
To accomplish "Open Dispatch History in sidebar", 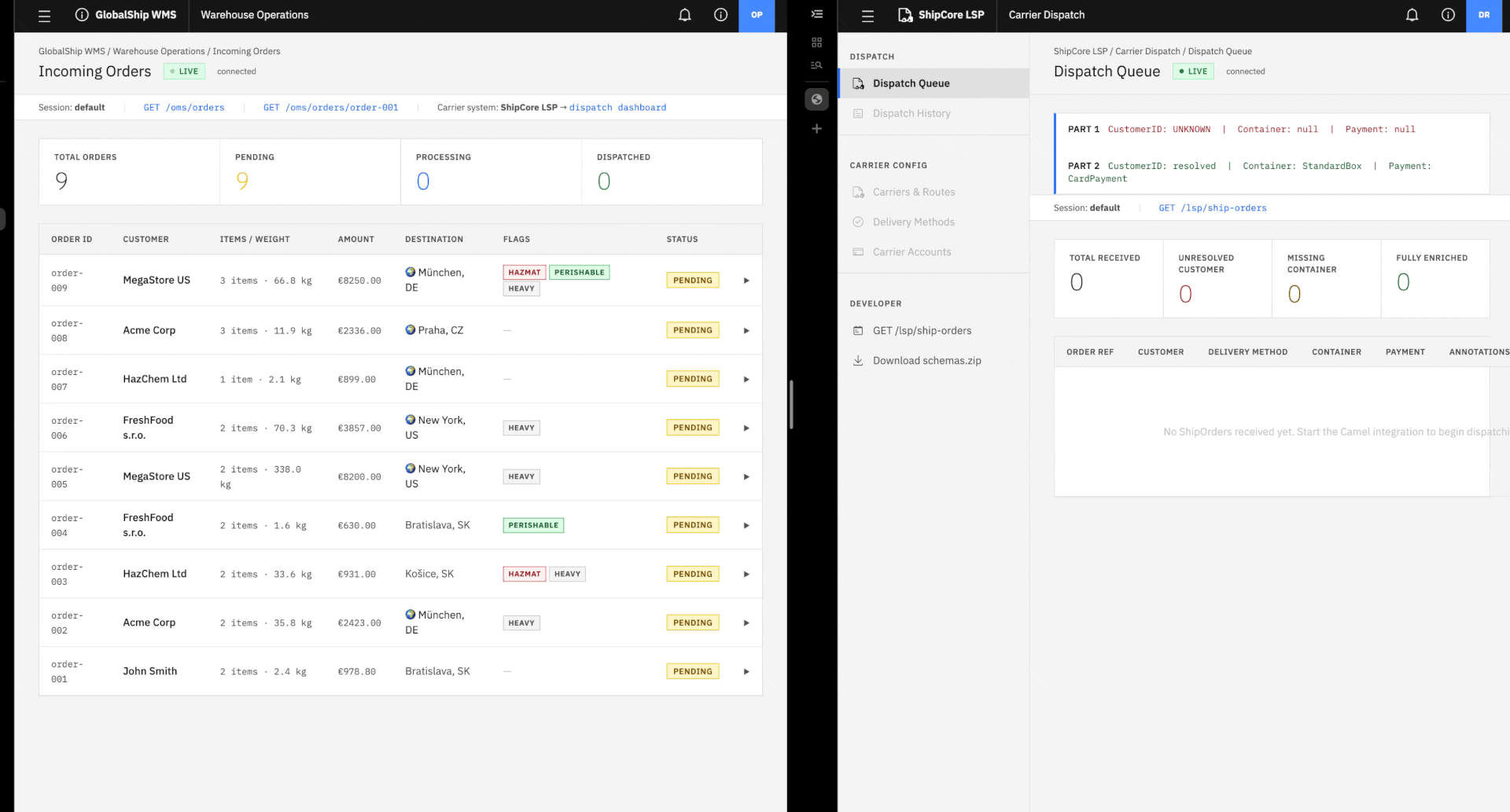I will pyautogui.click(x=934, y=113).
